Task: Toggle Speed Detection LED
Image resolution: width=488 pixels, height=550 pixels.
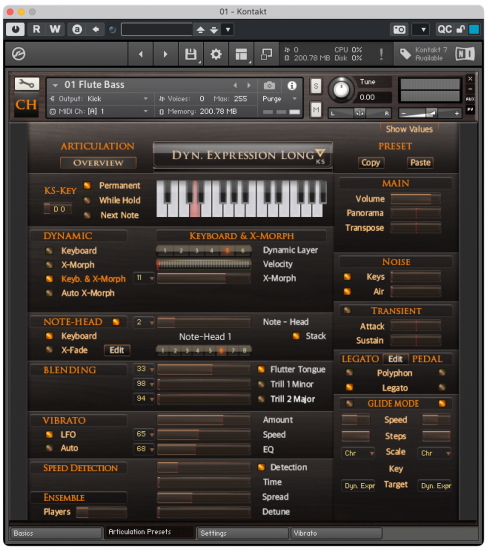Action: click(x=261, y=467)
